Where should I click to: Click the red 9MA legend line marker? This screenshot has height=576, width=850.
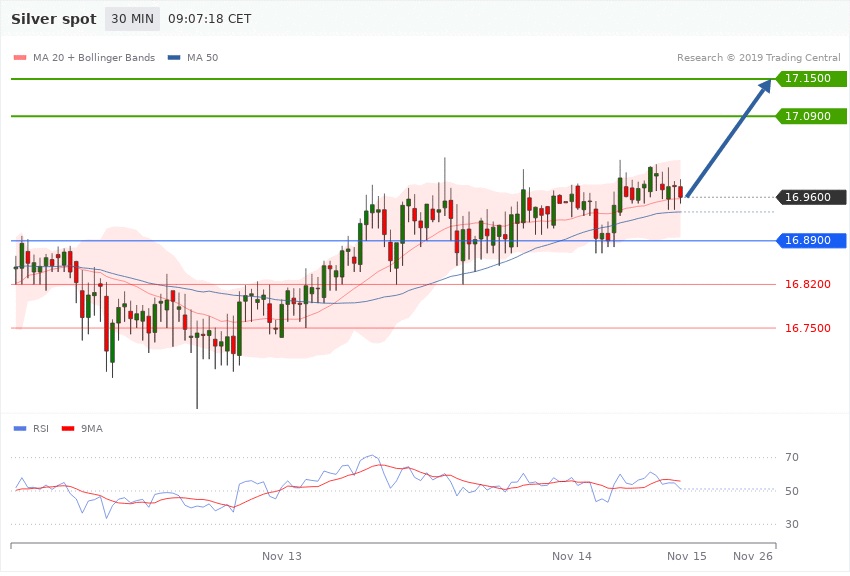click(x=68, y=428)
